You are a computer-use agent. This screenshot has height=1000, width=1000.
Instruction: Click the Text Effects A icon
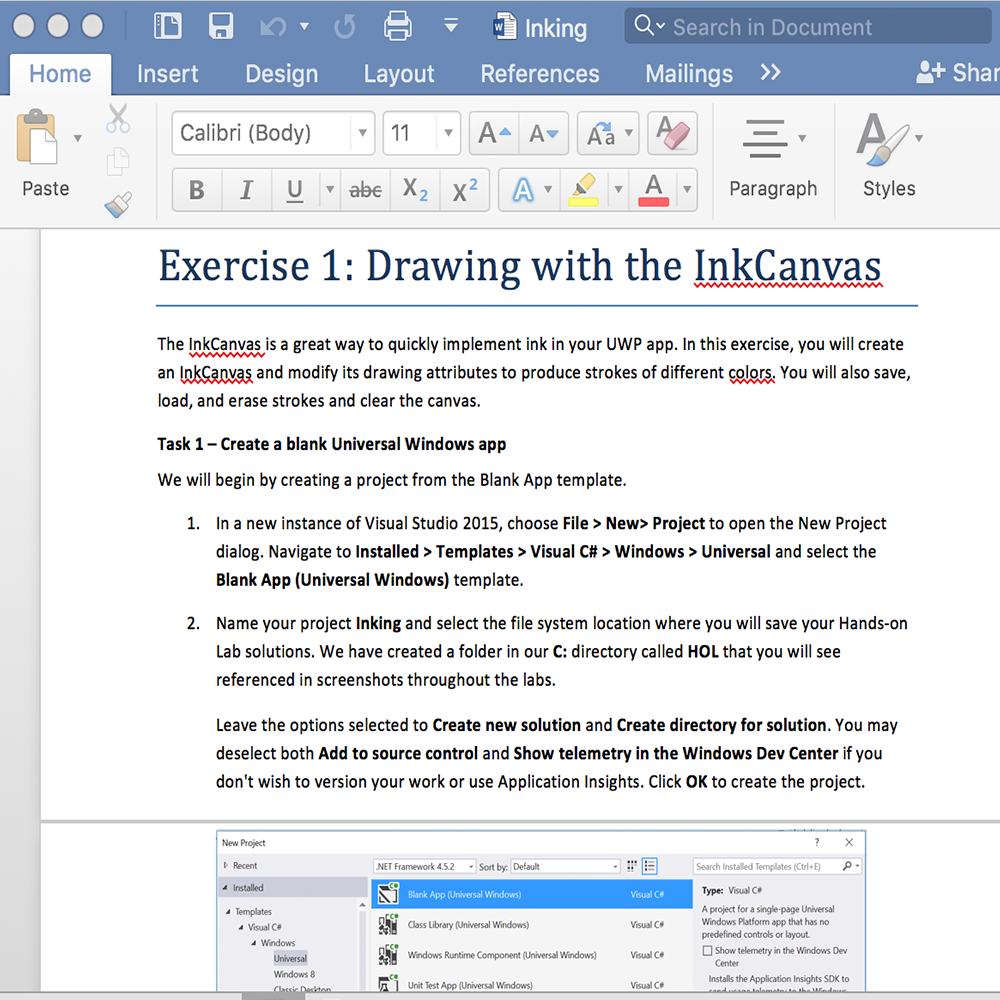coord(522,189)
